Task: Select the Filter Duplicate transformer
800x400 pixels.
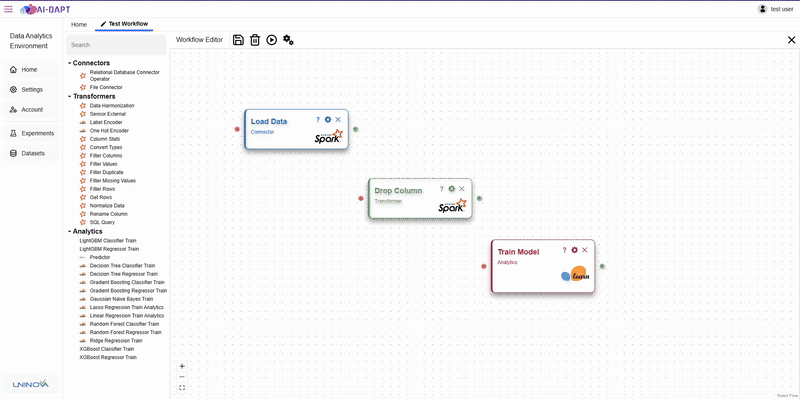Action: (x=107, y=172)
